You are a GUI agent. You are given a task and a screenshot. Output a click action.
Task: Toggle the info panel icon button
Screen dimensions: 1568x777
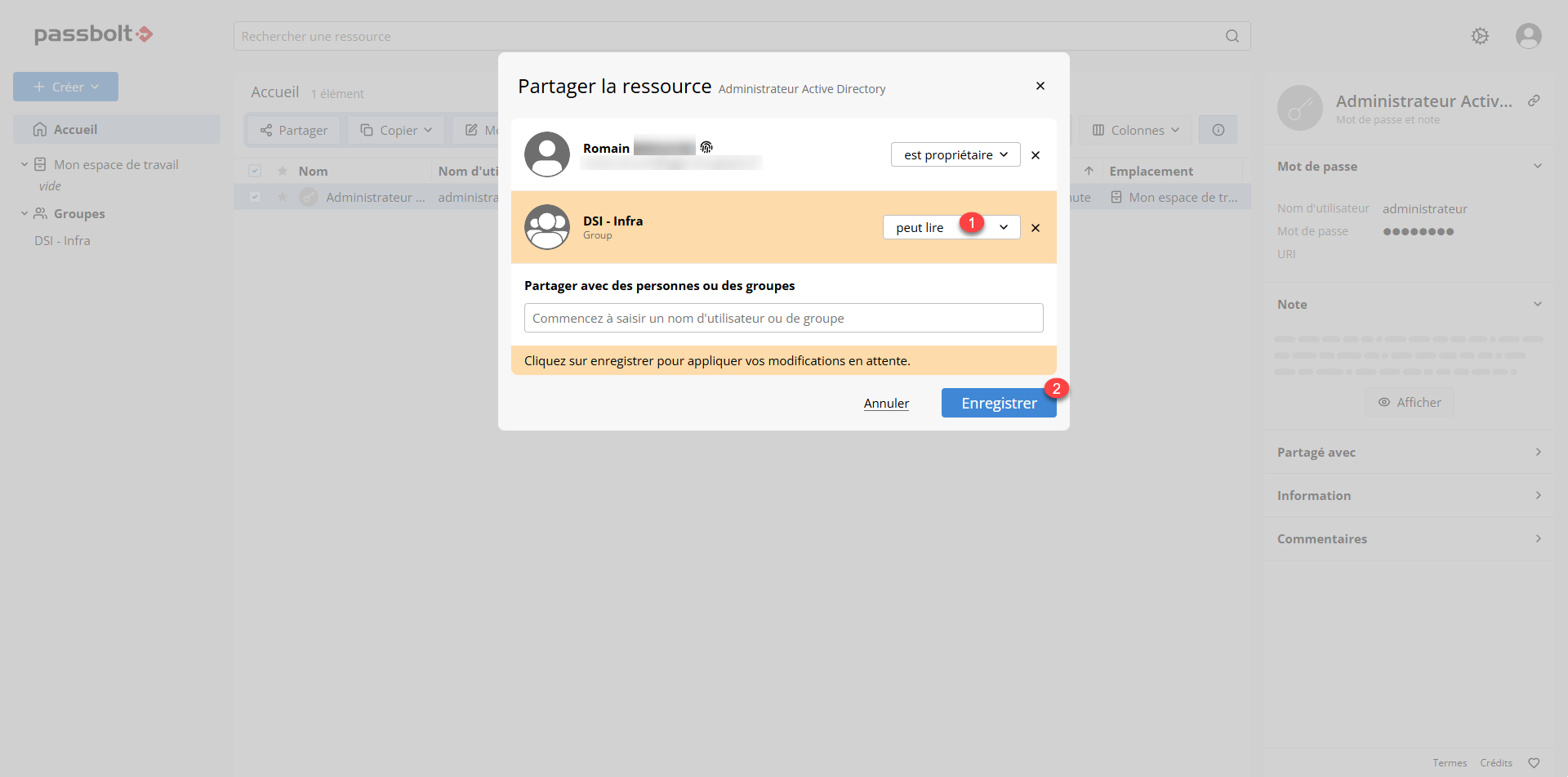point(1218,130)
